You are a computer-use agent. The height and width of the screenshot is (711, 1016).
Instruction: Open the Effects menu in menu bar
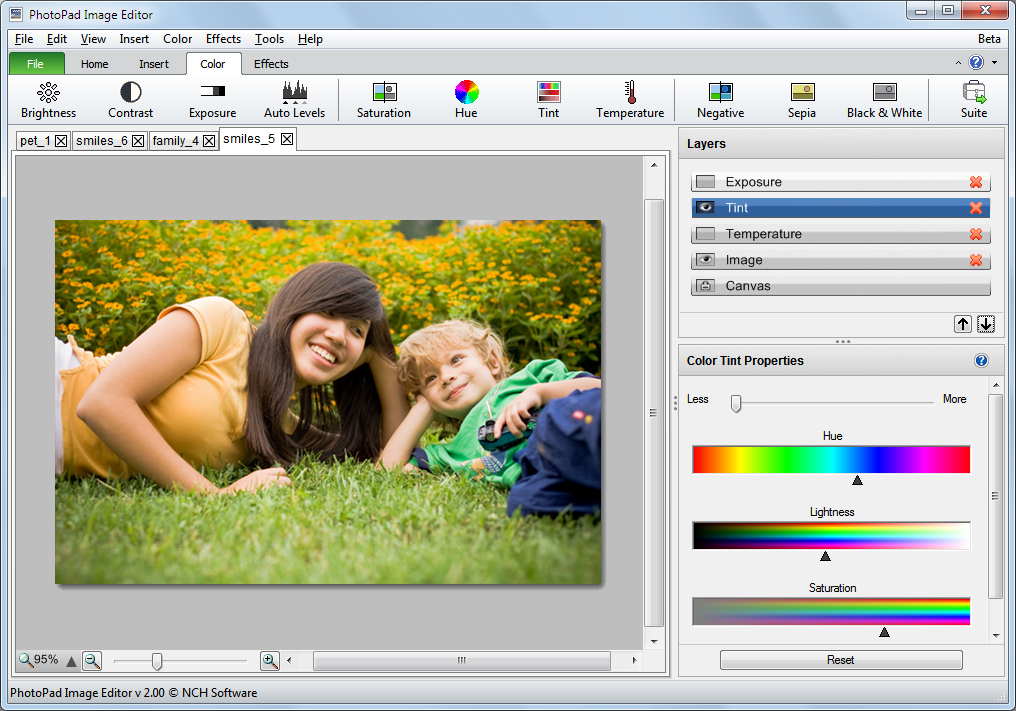tap(223, 39)
